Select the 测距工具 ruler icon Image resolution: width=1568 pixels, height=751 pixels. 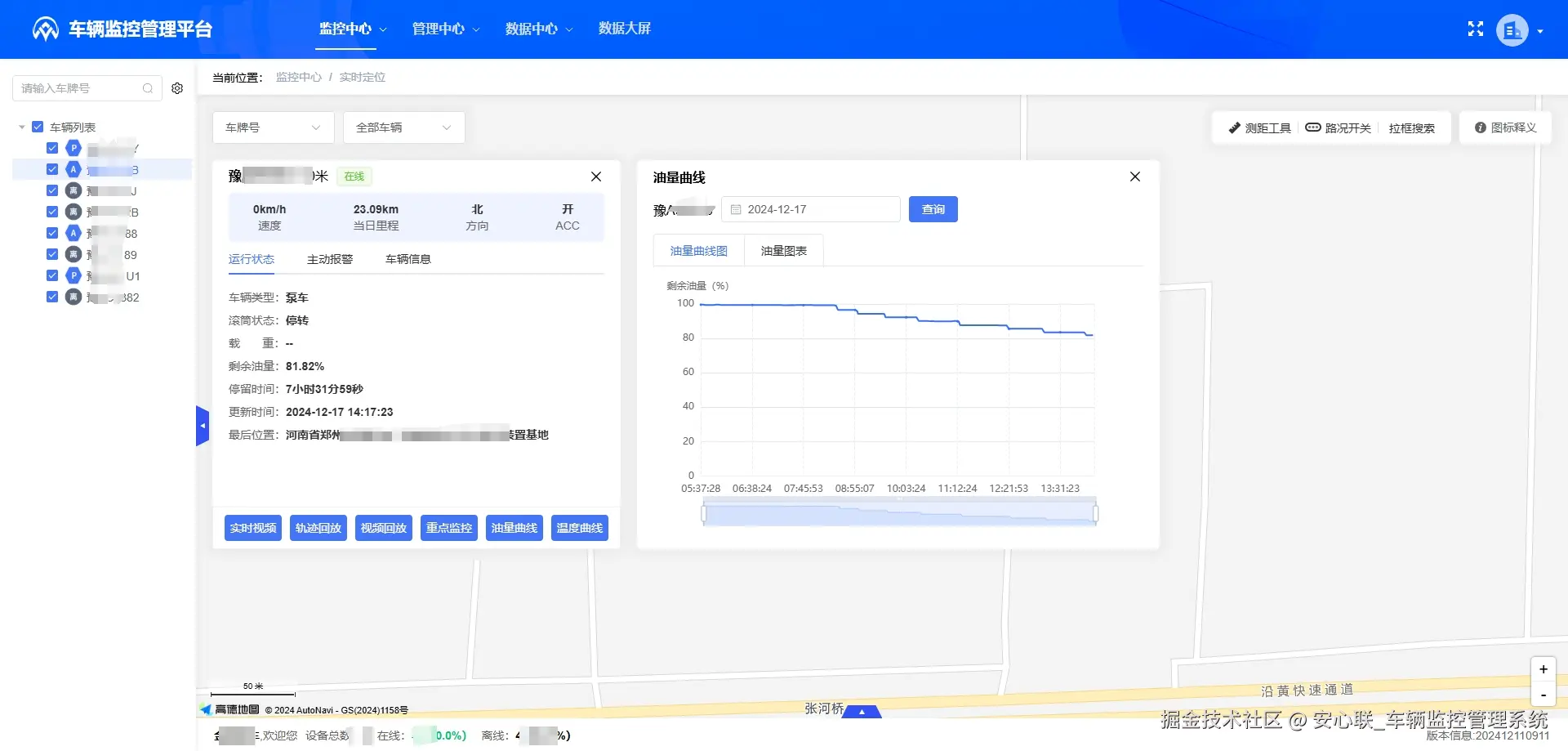(1236, 127)
